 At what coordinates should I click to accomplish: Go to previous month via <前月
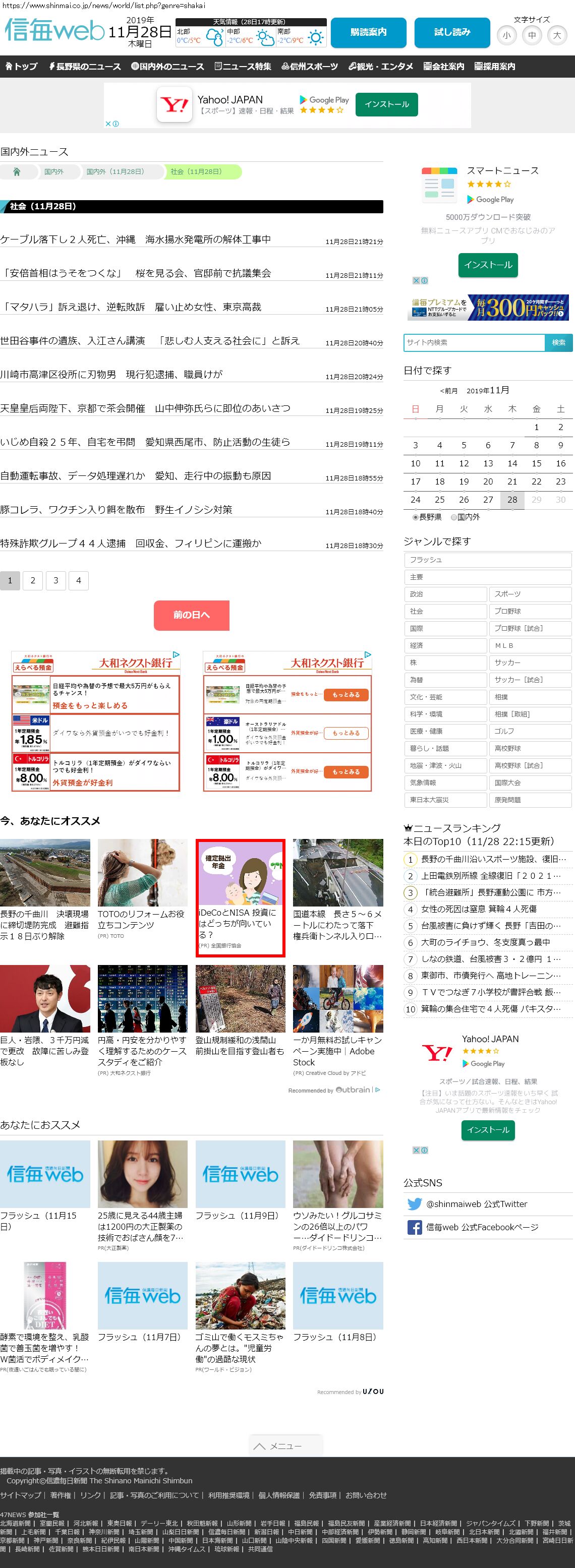point(448,391)
